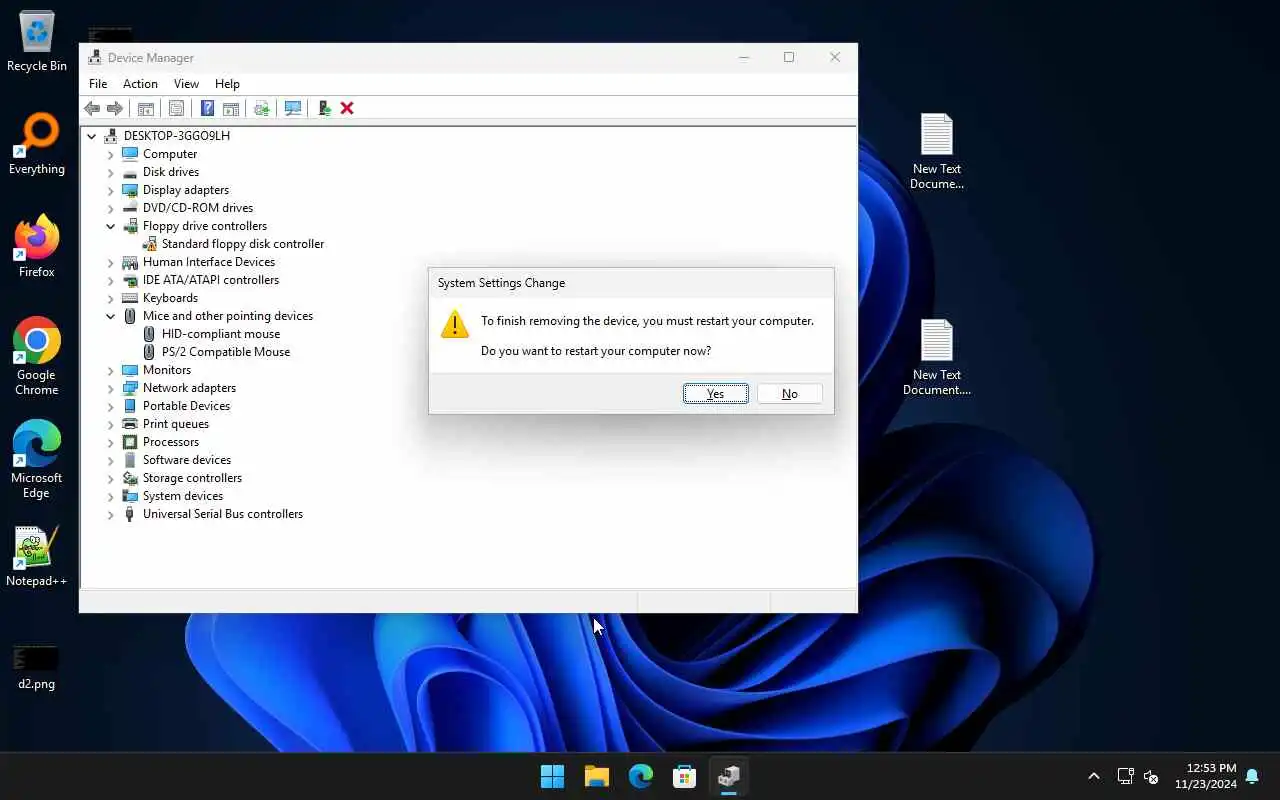
Task: Expand the Disk drives category
Action: (x=111, y=172)
